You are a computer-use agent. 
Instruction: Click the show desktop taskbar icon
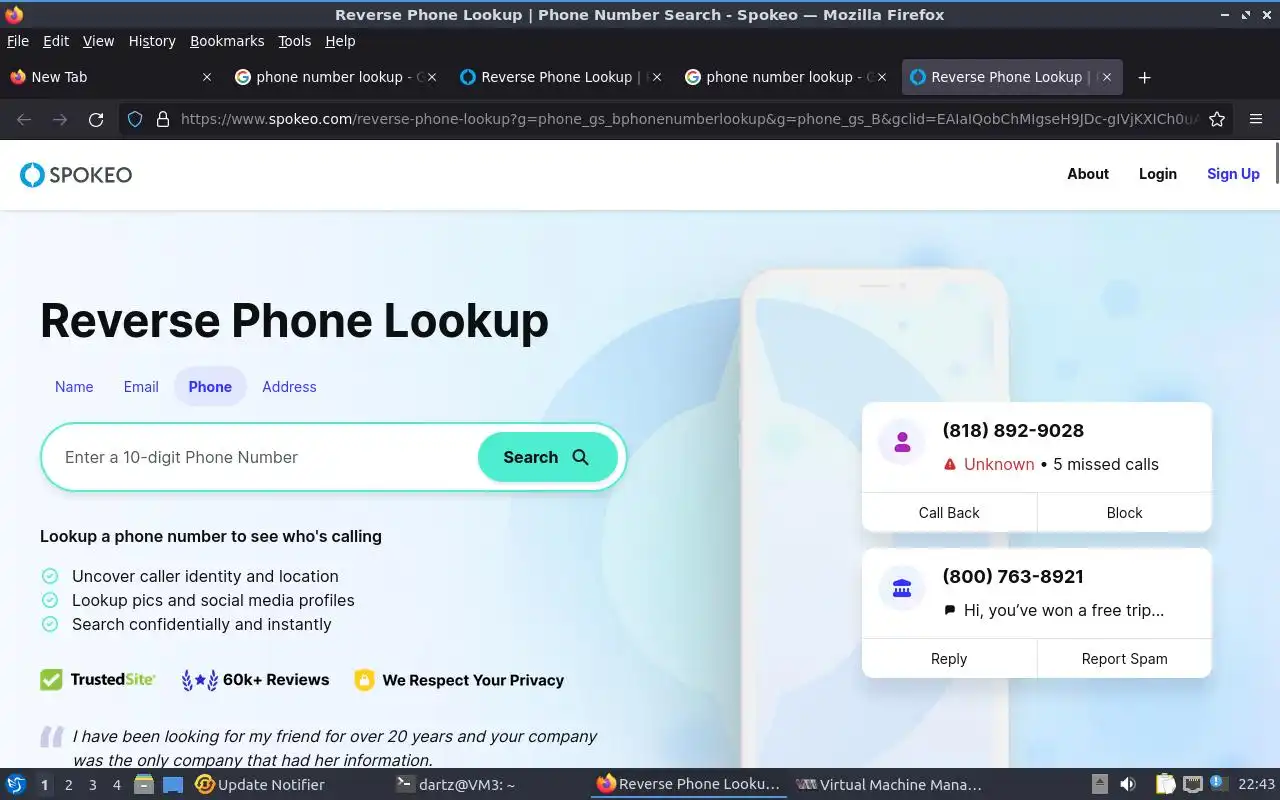[173, 785]
